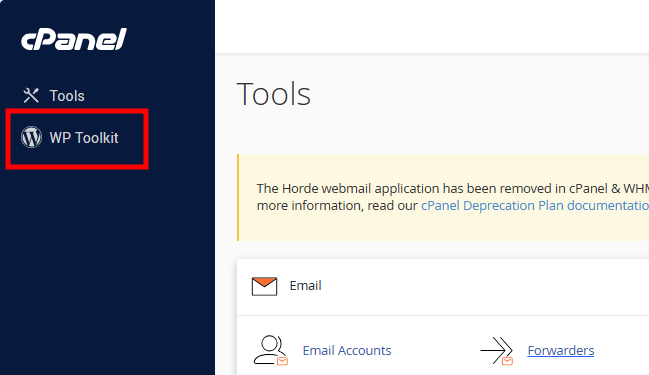Click the Tools page heading
649x375 pixels.
coord(274,94)
